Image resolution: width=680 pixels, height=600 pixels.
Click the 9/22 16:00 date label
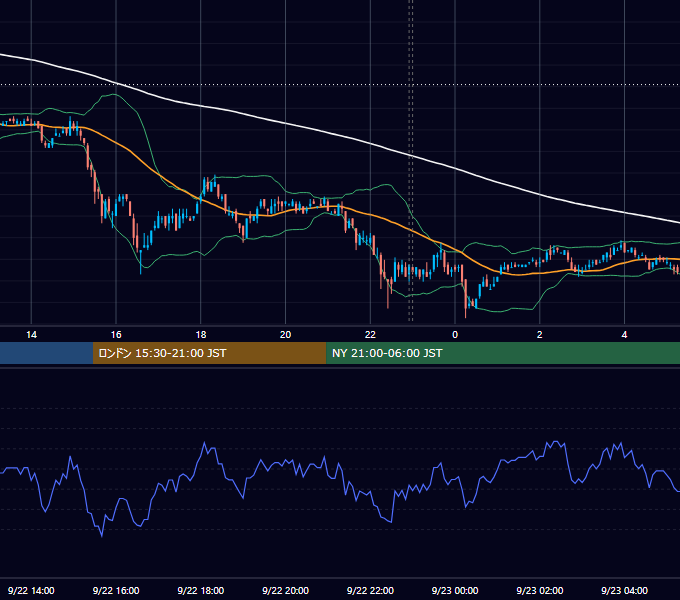point(116,590)
